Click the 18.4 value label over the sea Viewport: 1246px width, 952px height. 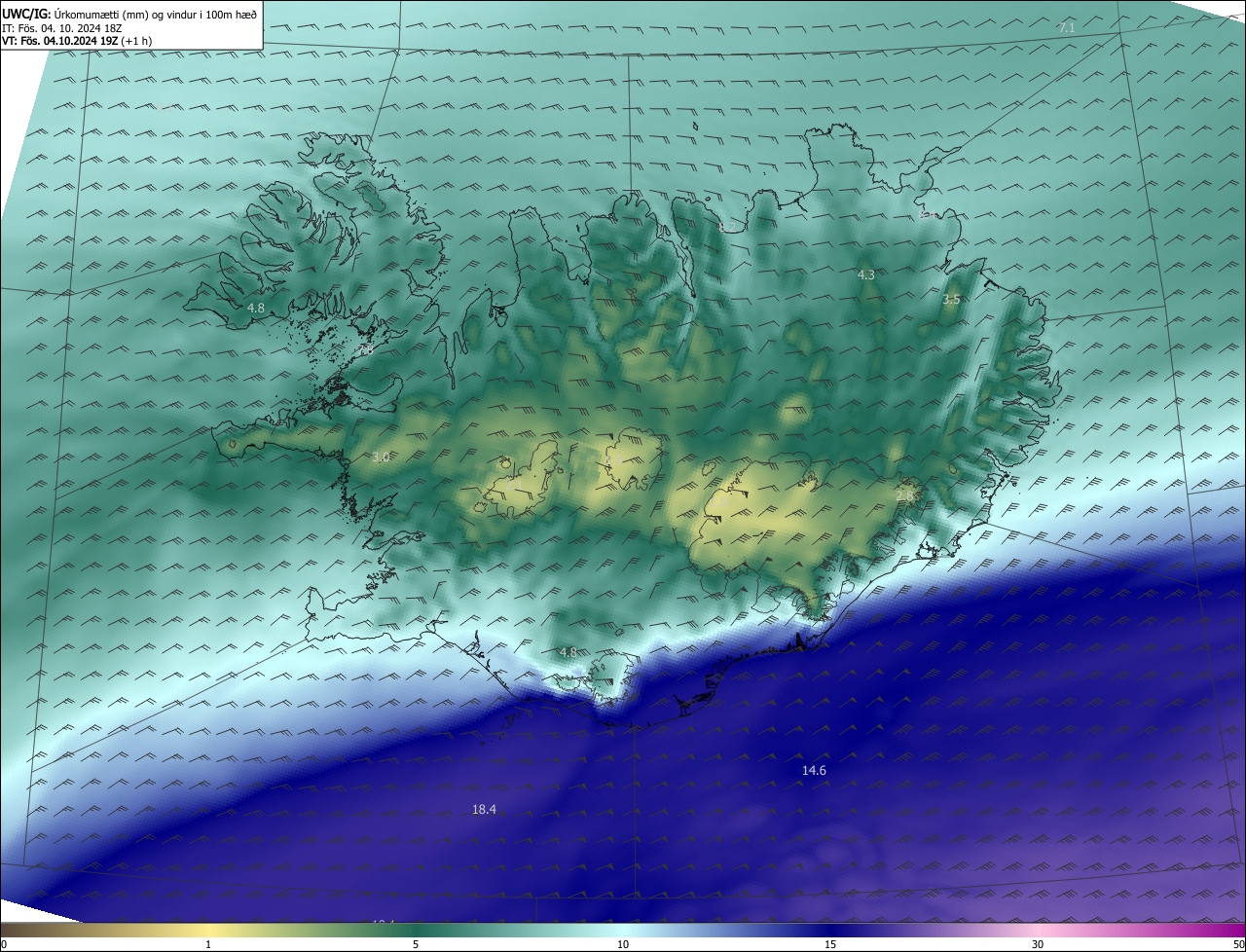[484, 809]
